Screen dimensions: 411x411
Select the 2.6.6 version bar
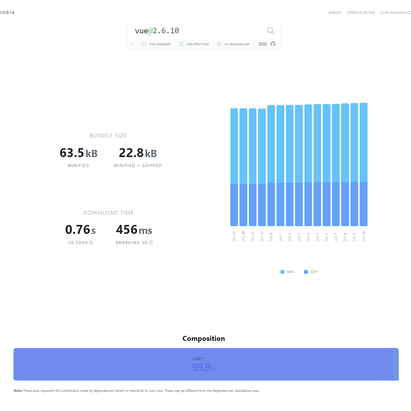coord(326,165)
